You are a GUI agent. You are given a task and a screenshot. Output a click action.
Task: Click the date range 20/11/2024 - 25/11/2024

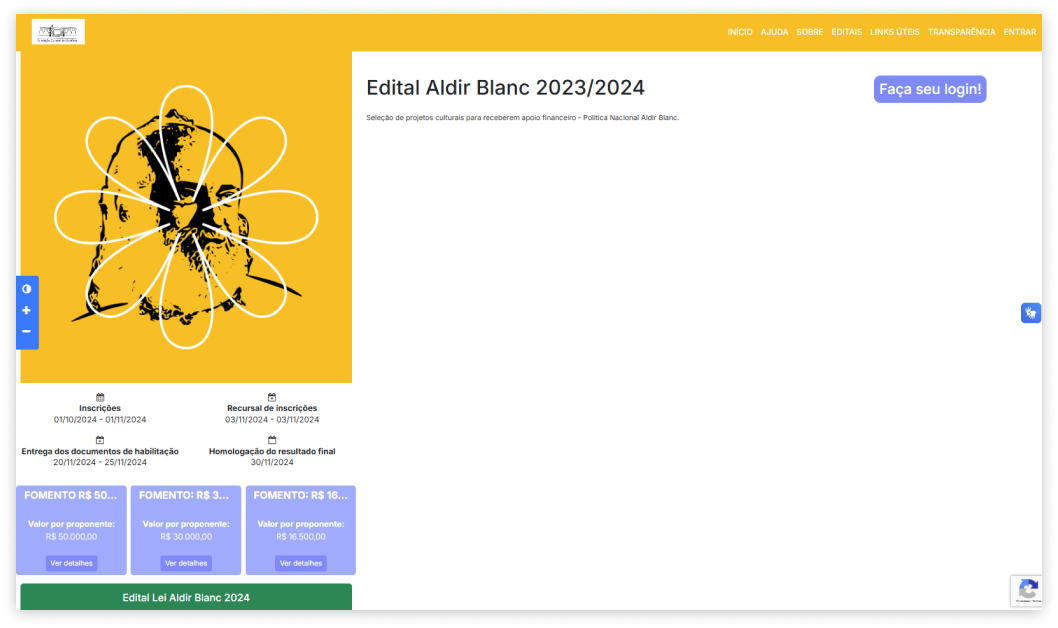(x=100, y=462)
